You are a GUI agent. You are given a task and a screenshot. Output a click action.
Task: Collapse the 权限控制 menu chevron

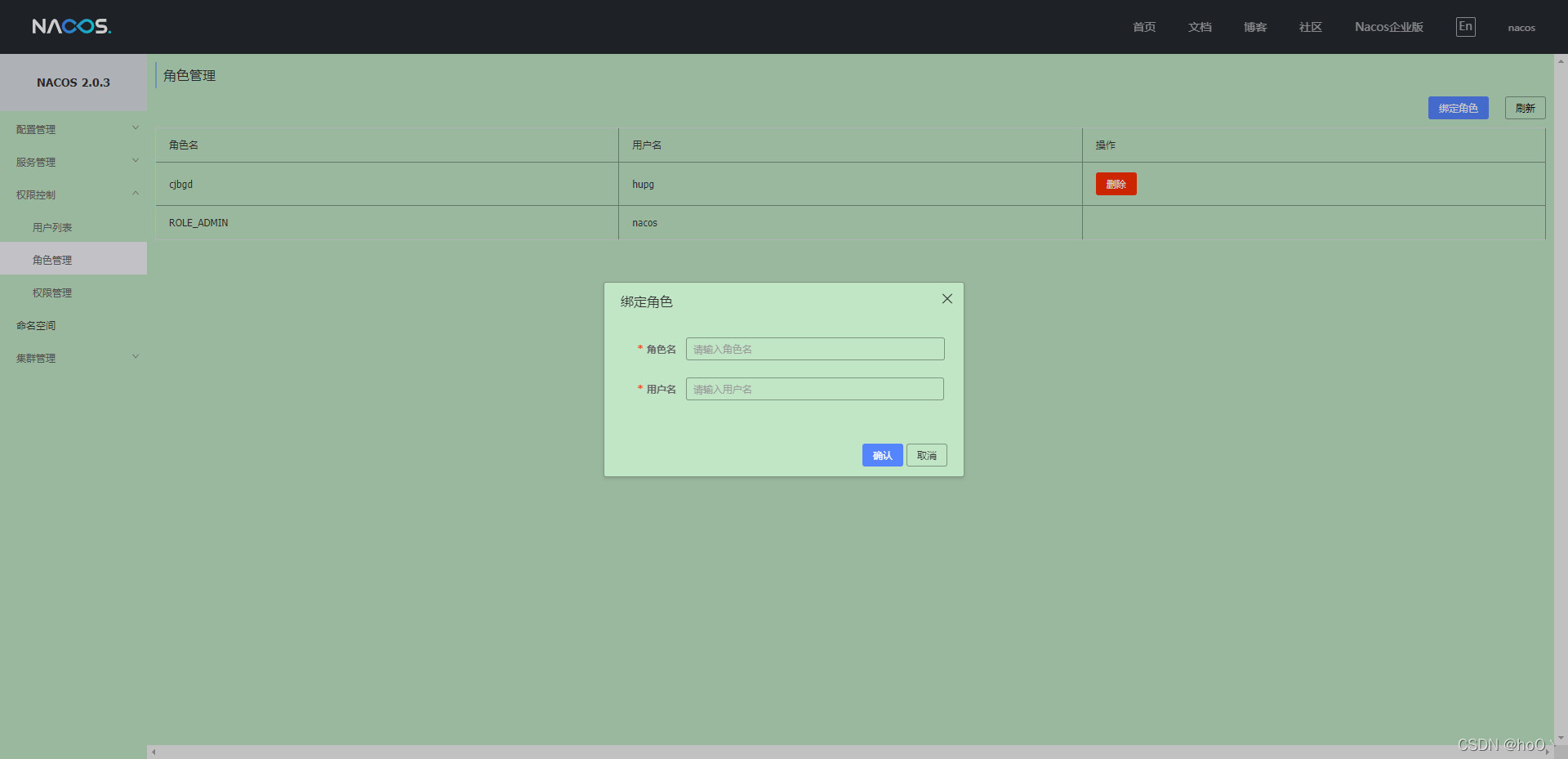136,194
